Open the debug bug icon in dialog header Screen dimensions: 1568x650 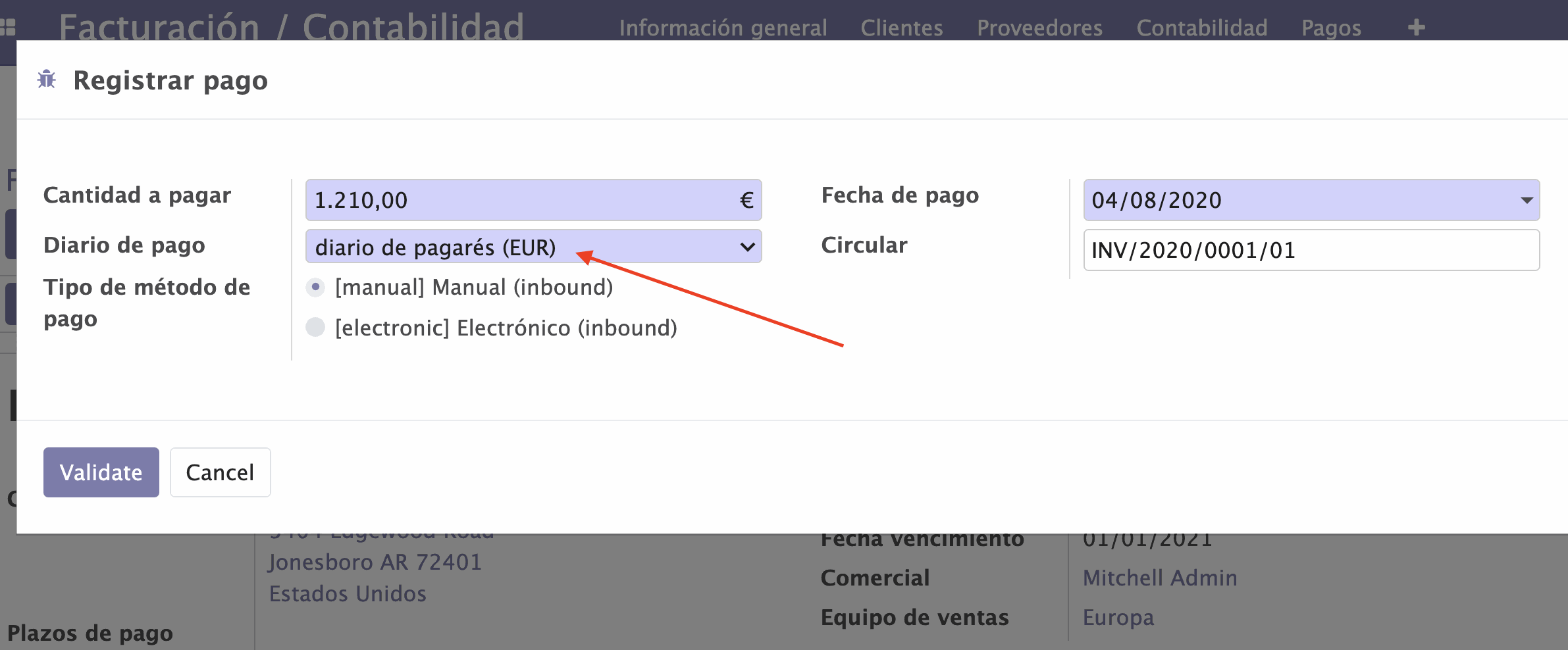pyautogui.click(x=46, y=80)
